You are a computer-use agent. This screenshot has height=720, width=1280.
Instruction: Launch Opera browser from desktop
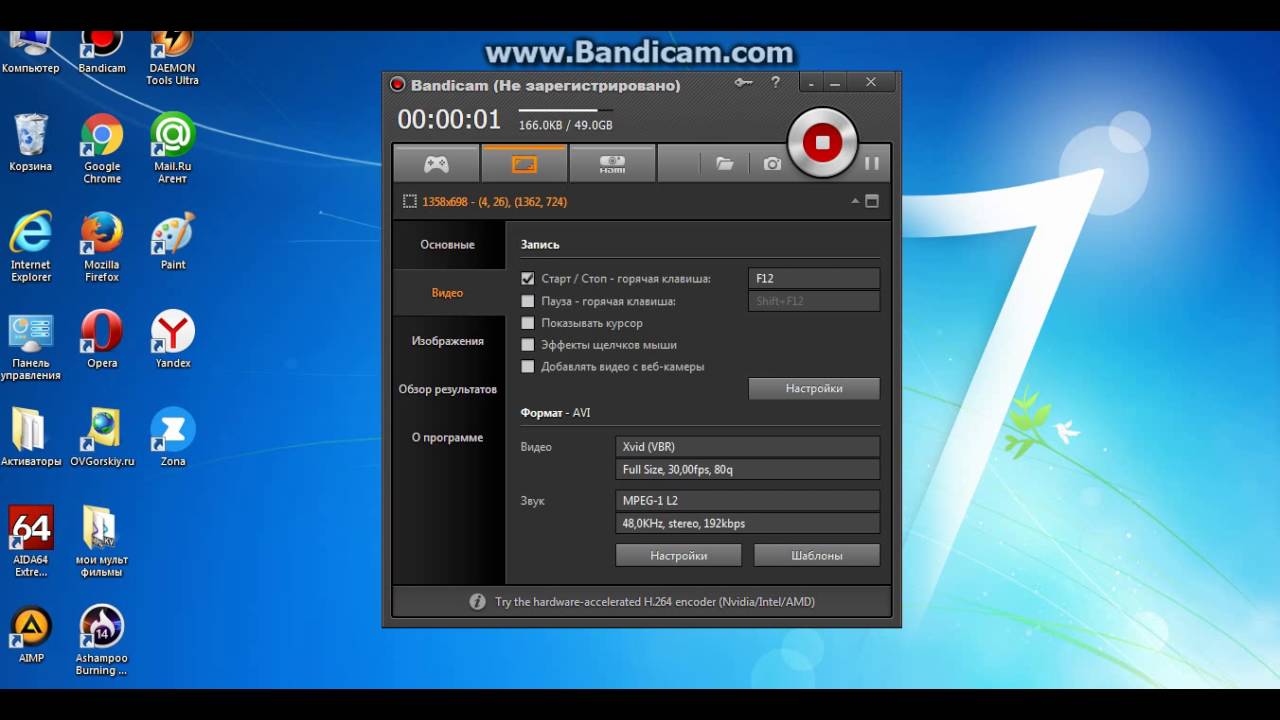(102, 339)
